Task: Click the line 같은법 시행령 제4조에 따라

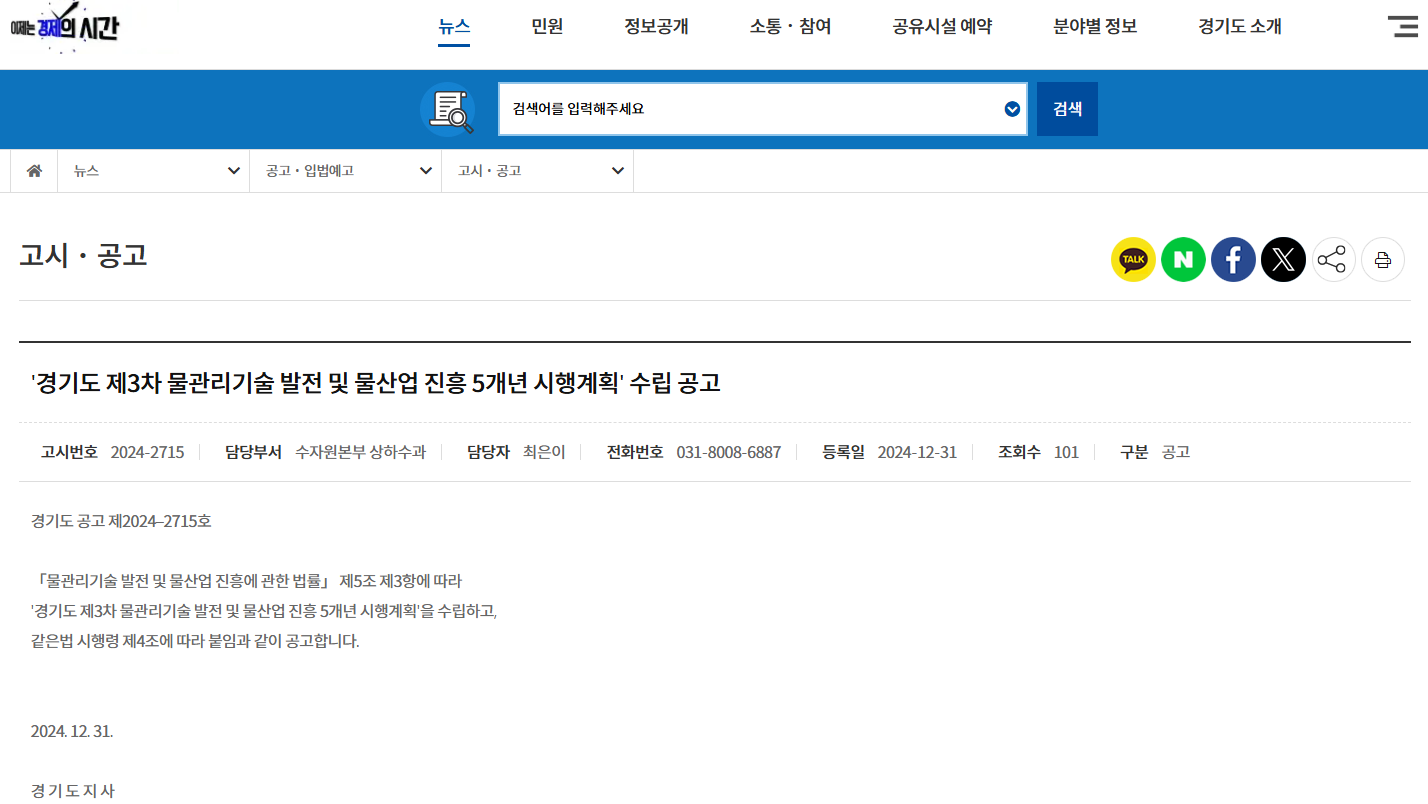Action: [195, 641]
